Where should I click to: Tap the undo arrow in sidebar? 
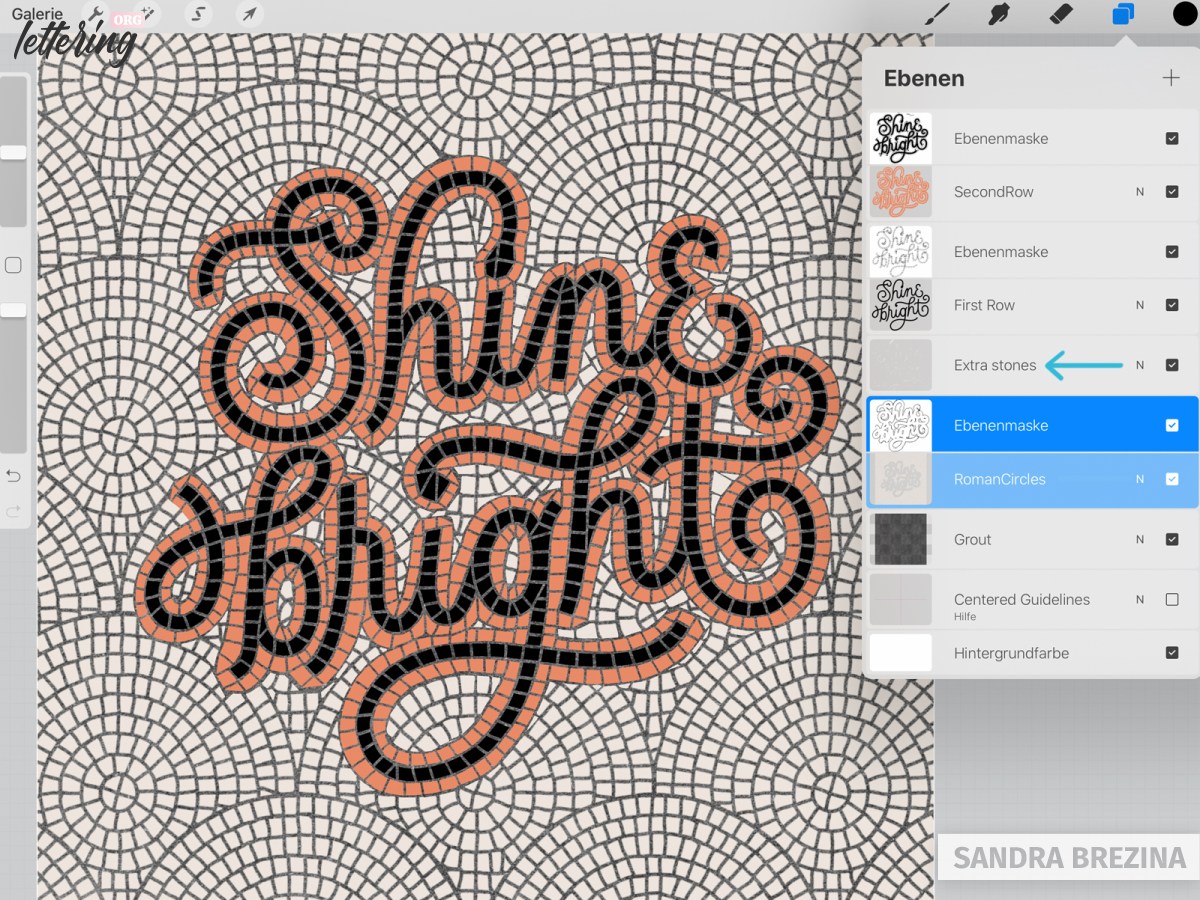[x=13, y=475]
